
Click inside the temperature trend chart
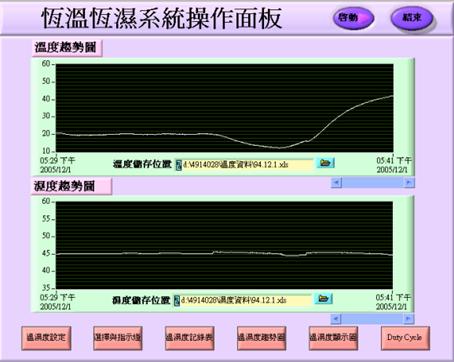(x=224, y=108)
